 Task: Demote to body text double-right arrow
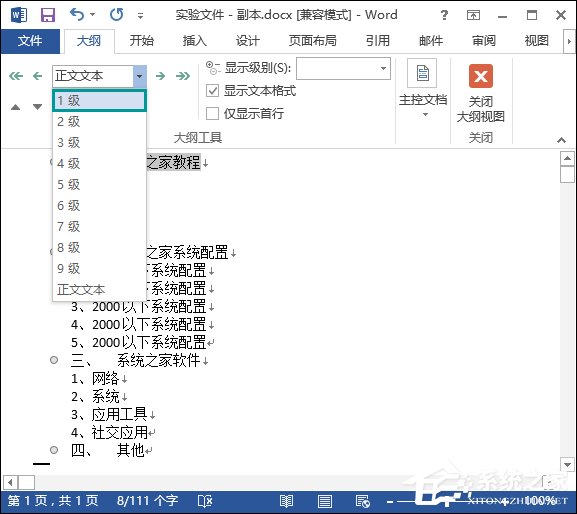point(183,76)
